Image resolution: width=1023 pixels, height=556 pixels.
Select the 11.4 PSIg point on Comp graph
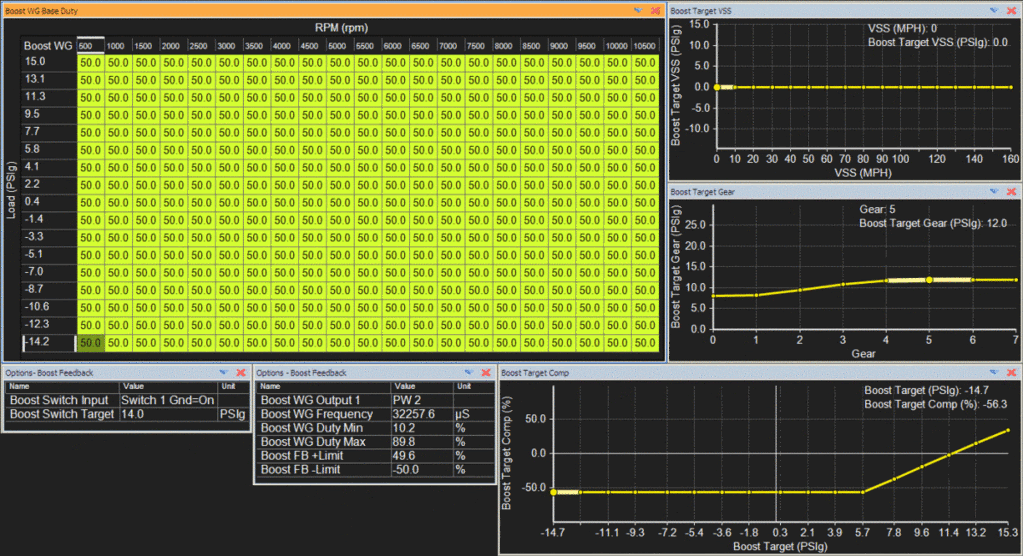point(949,455)
